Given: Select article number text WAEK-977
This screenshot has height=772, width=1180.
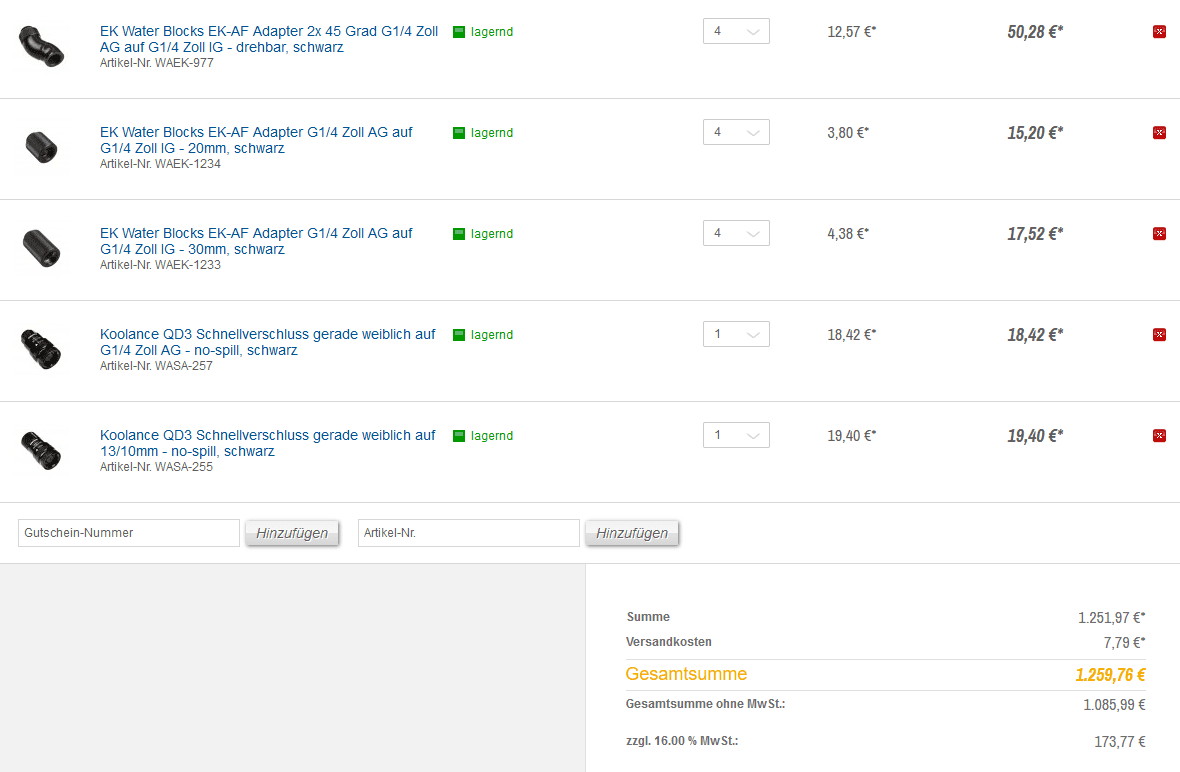Looking at the screenshot, I should click(184, 63).
